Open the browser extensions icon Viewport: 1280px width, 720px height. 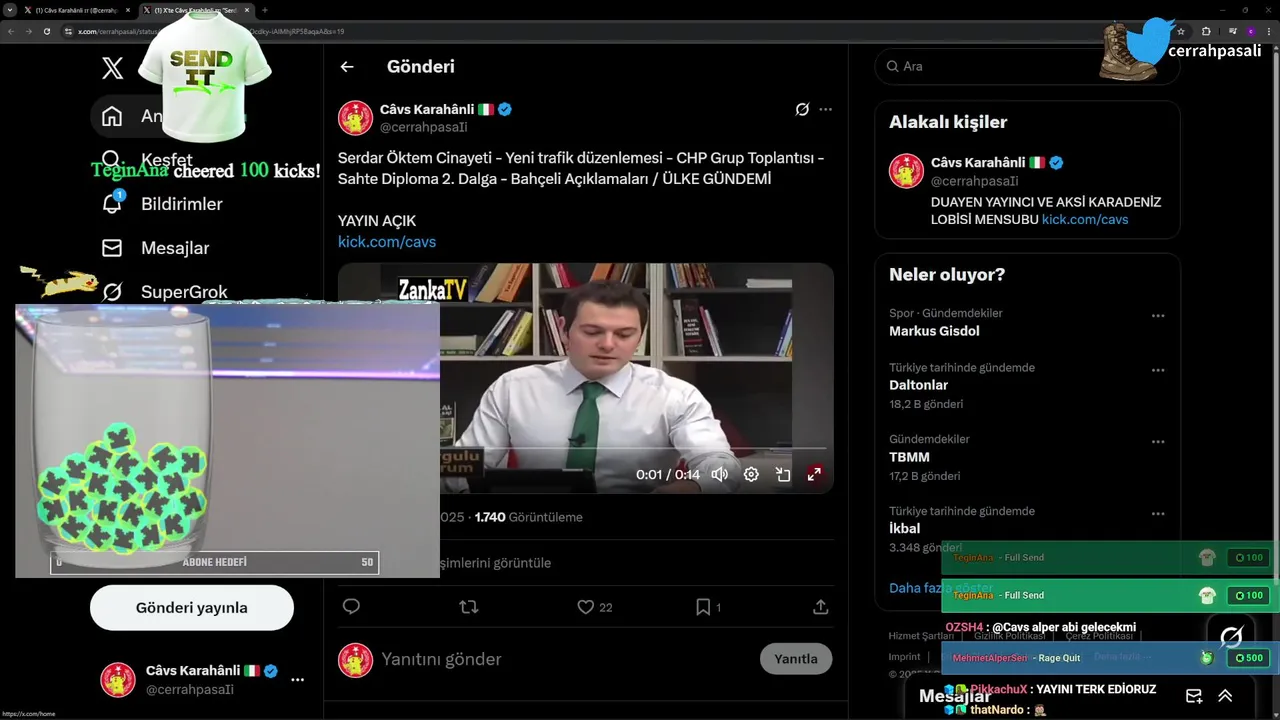(x=1206, y=31)
